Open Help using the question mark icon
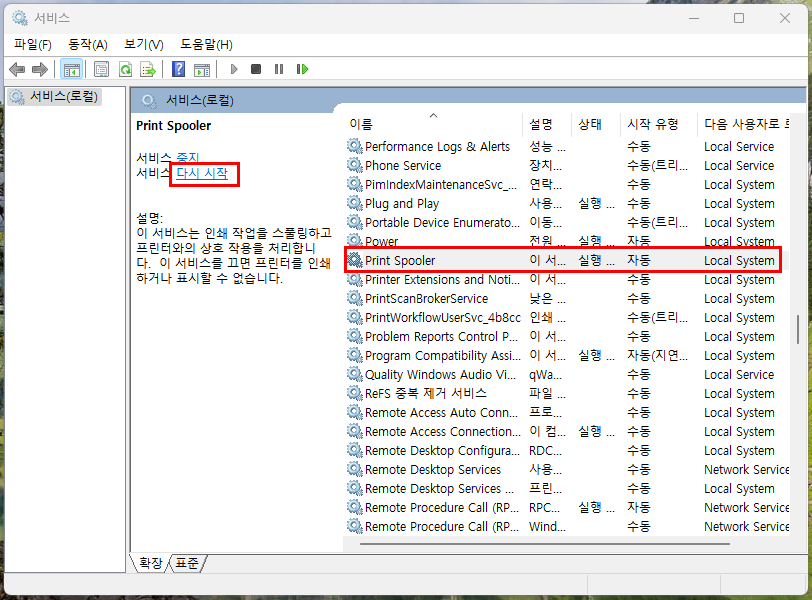This screenshot has width=812, height=600. click(178, 69)
